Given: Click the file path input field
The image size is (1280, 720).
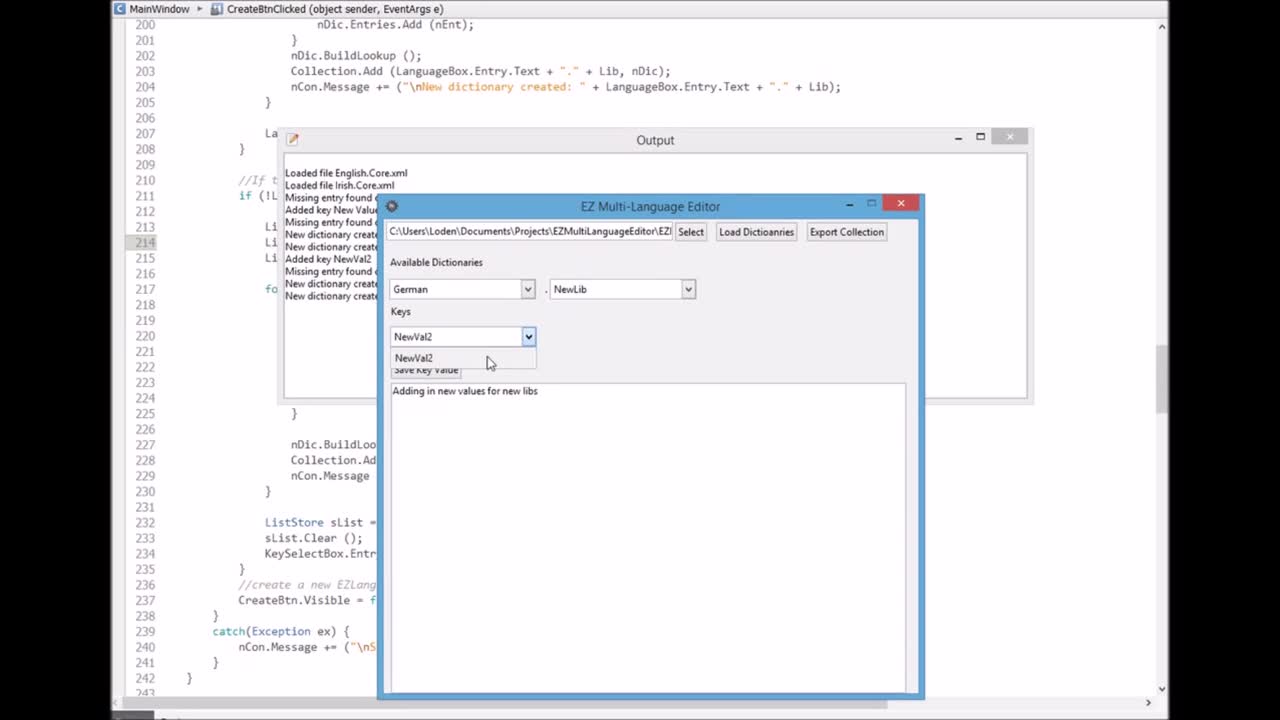Looking at the screenshot, I should point(530,231).
